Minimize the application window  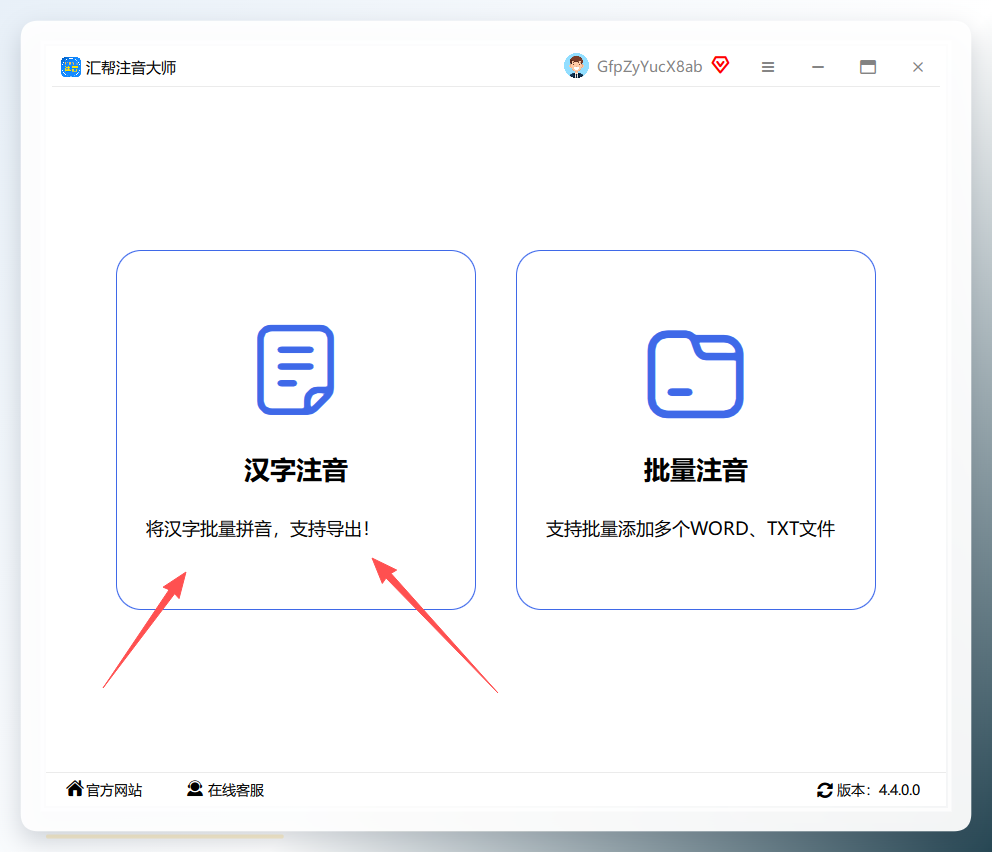pos(817,67)
